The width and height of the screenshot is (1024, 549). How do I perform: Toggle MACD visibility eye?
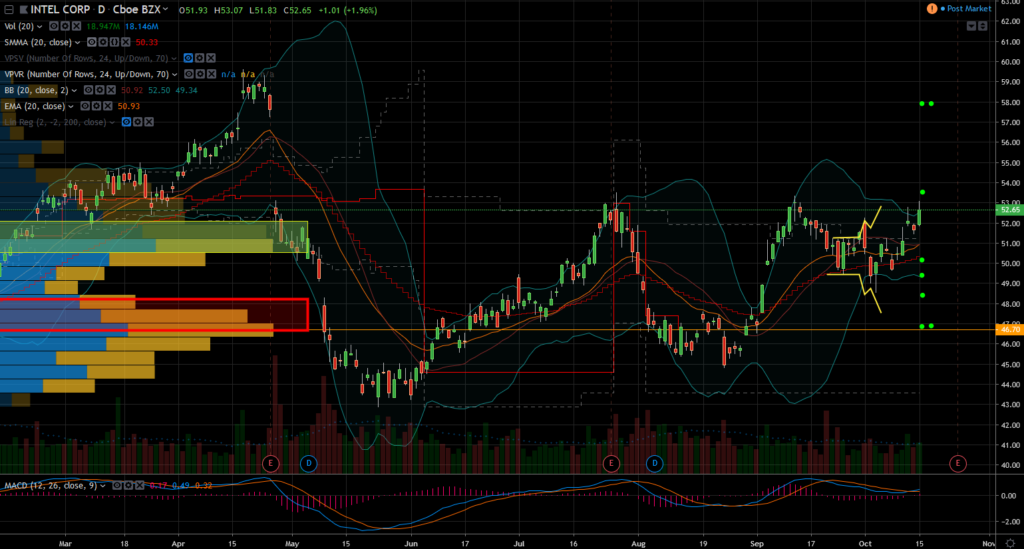click(116, 486)
